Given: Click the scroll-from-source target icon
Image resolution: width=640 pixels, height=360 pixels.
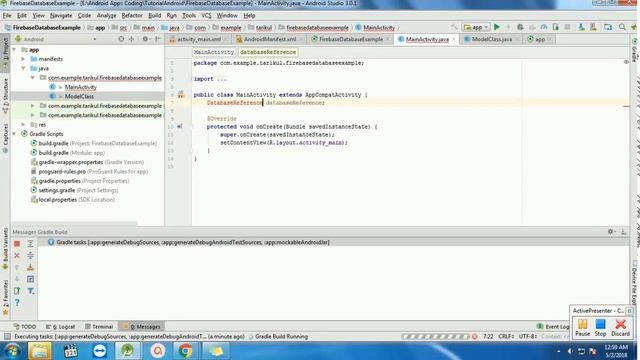Looking at the screenshot, I should coord(121,39).
